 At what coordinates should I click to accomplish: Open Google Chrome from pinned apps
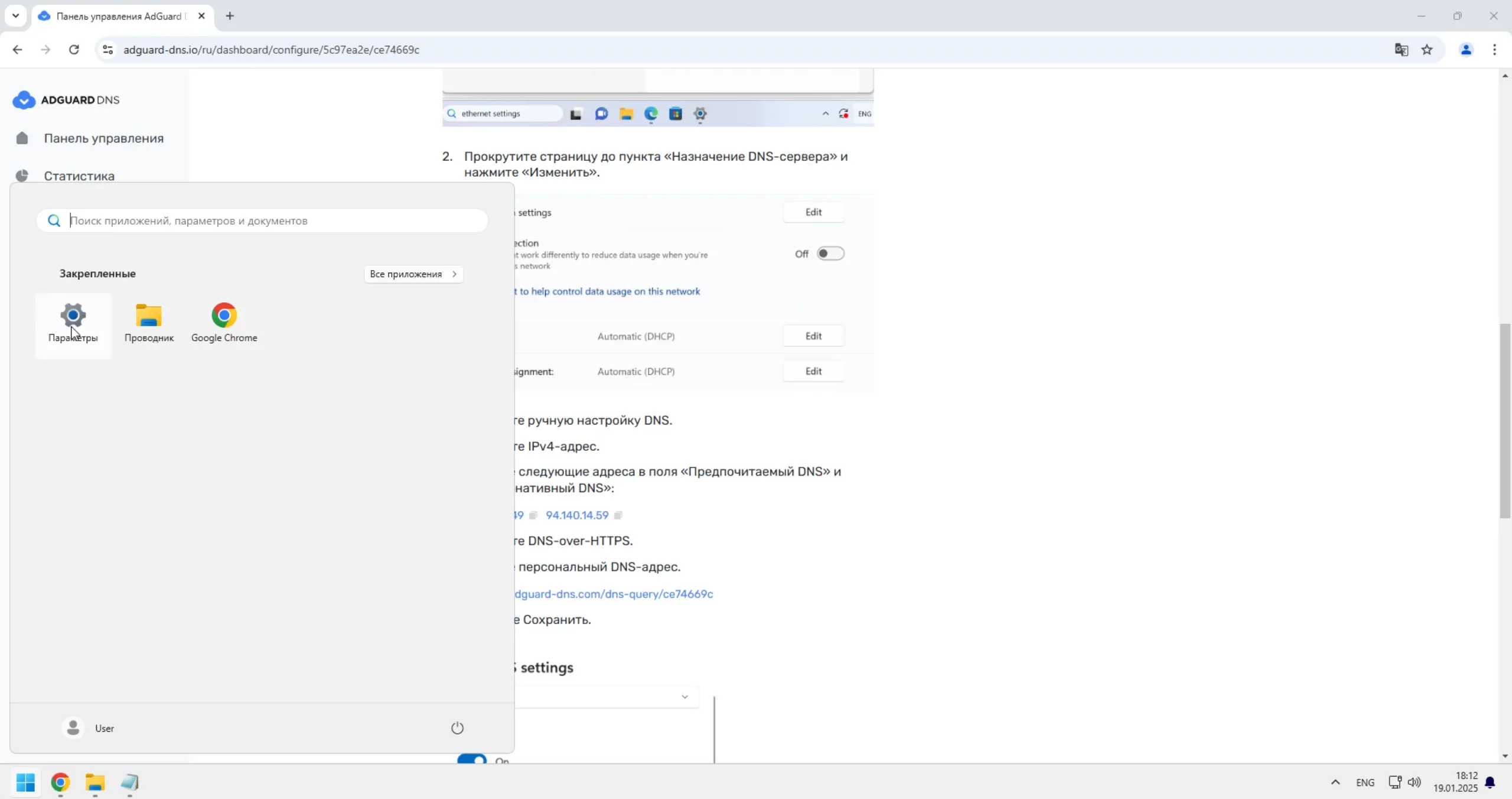(224, 323)
